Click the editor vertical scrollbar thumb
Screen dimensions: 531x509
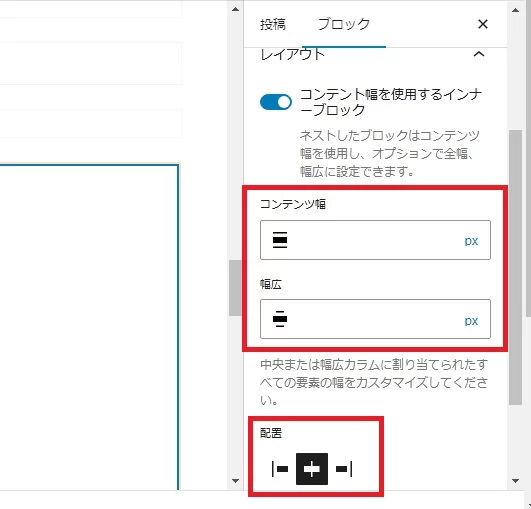235,288
